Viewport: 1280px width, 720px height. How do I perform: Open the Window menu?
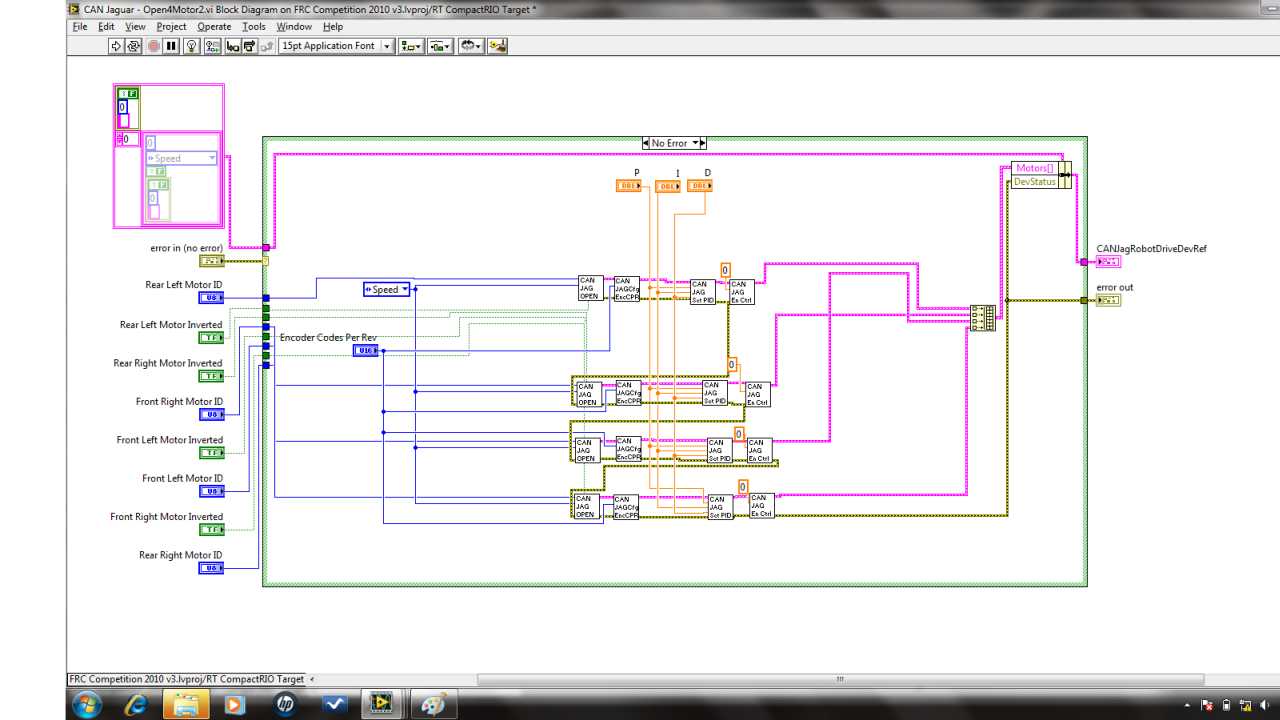(294, 27)
